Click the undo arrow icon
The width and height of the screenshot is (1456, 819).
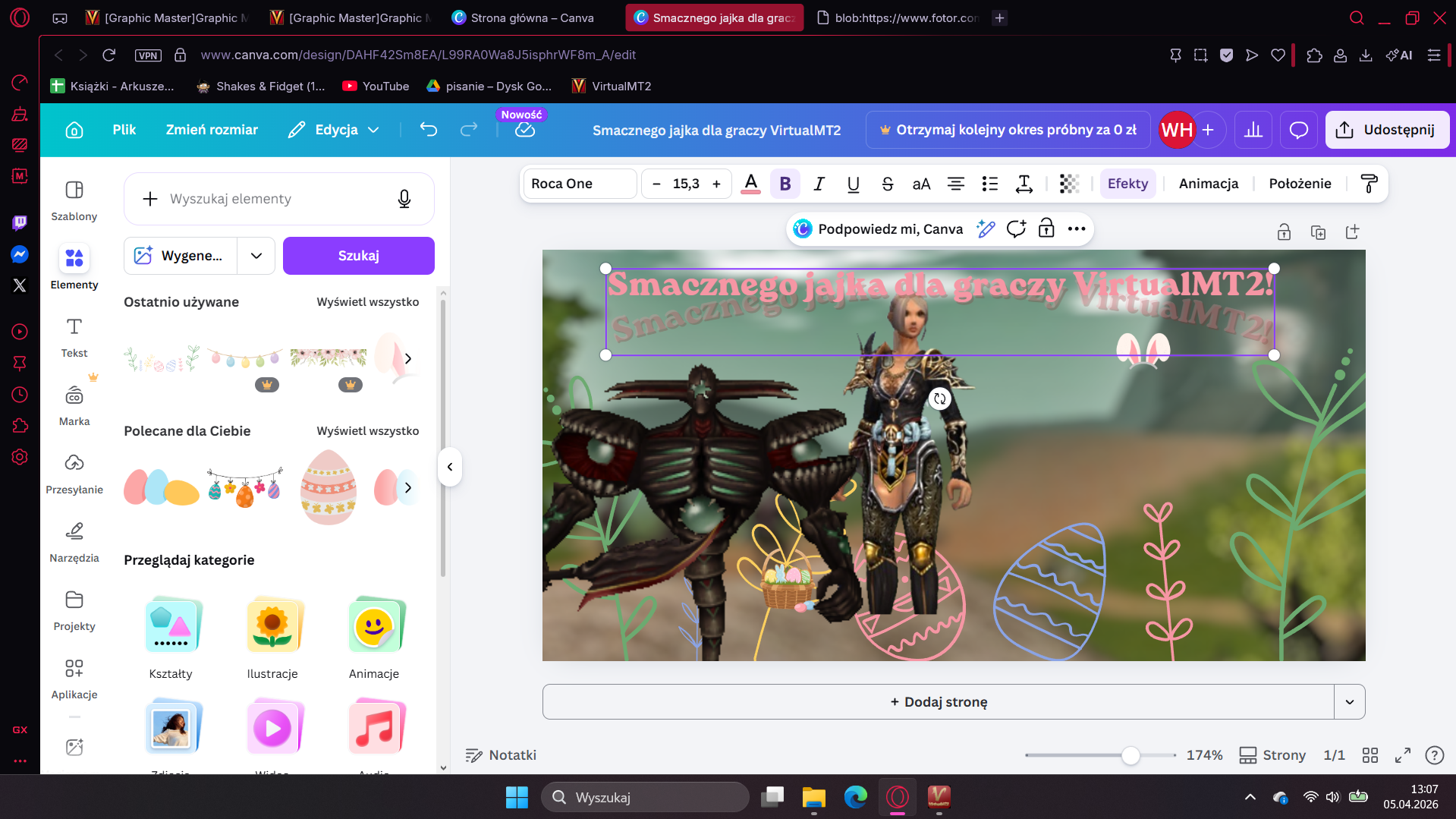coord(429,130)
